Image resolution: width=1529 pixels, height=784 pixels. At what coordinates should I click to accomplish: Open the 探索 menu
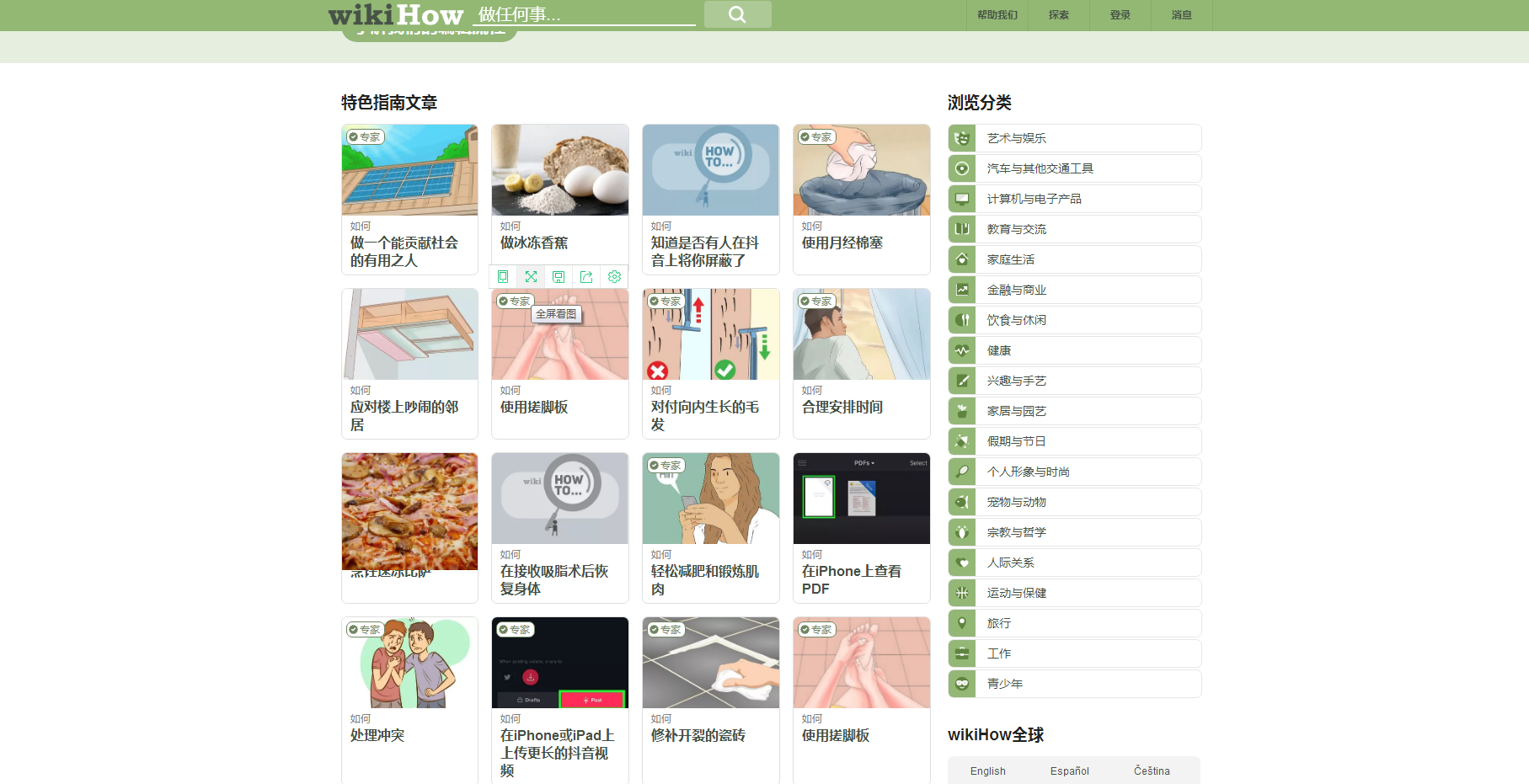point(1057,14)
